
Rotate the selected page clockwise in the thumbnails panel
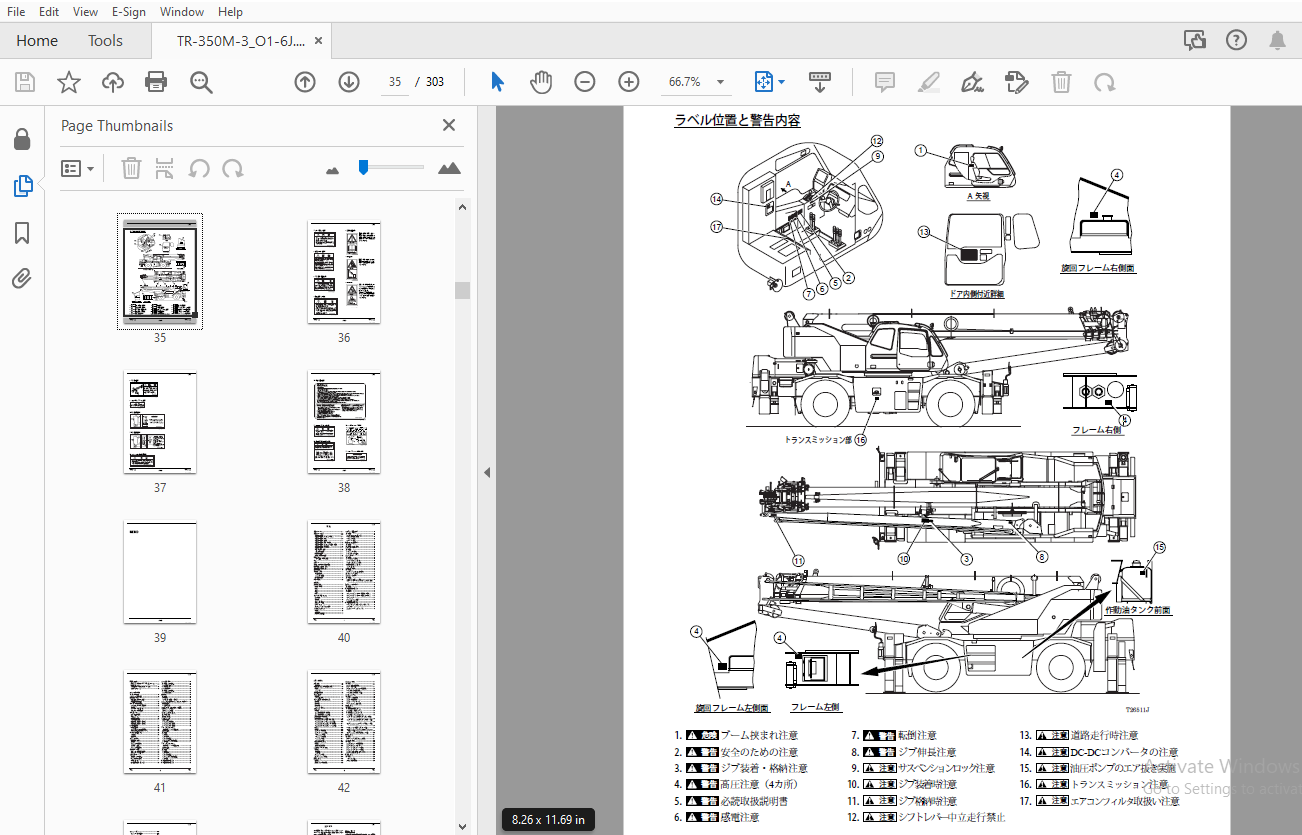tap(233, 168)
